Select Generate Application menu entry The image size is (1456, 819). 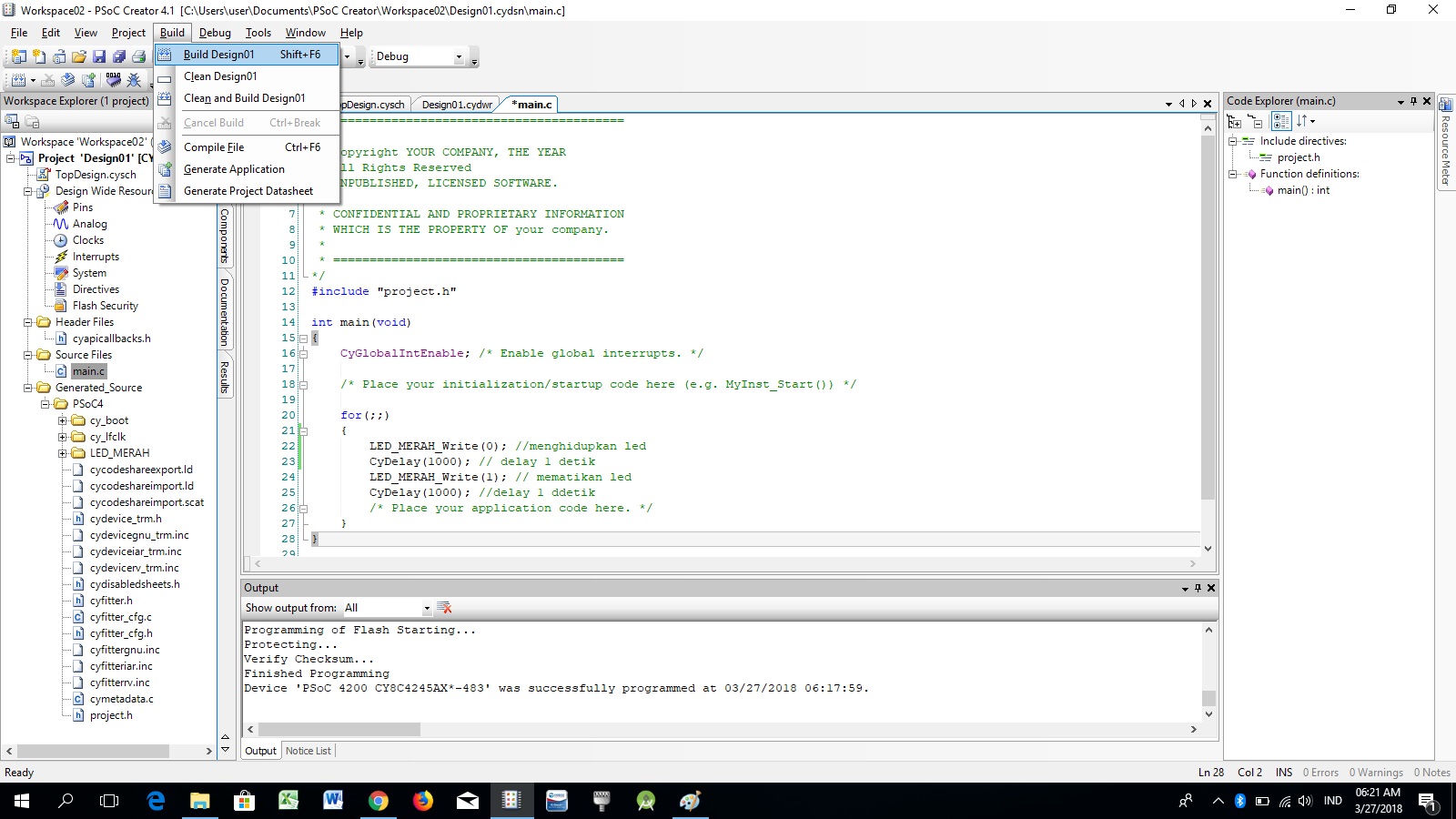[x=247, y=169]
